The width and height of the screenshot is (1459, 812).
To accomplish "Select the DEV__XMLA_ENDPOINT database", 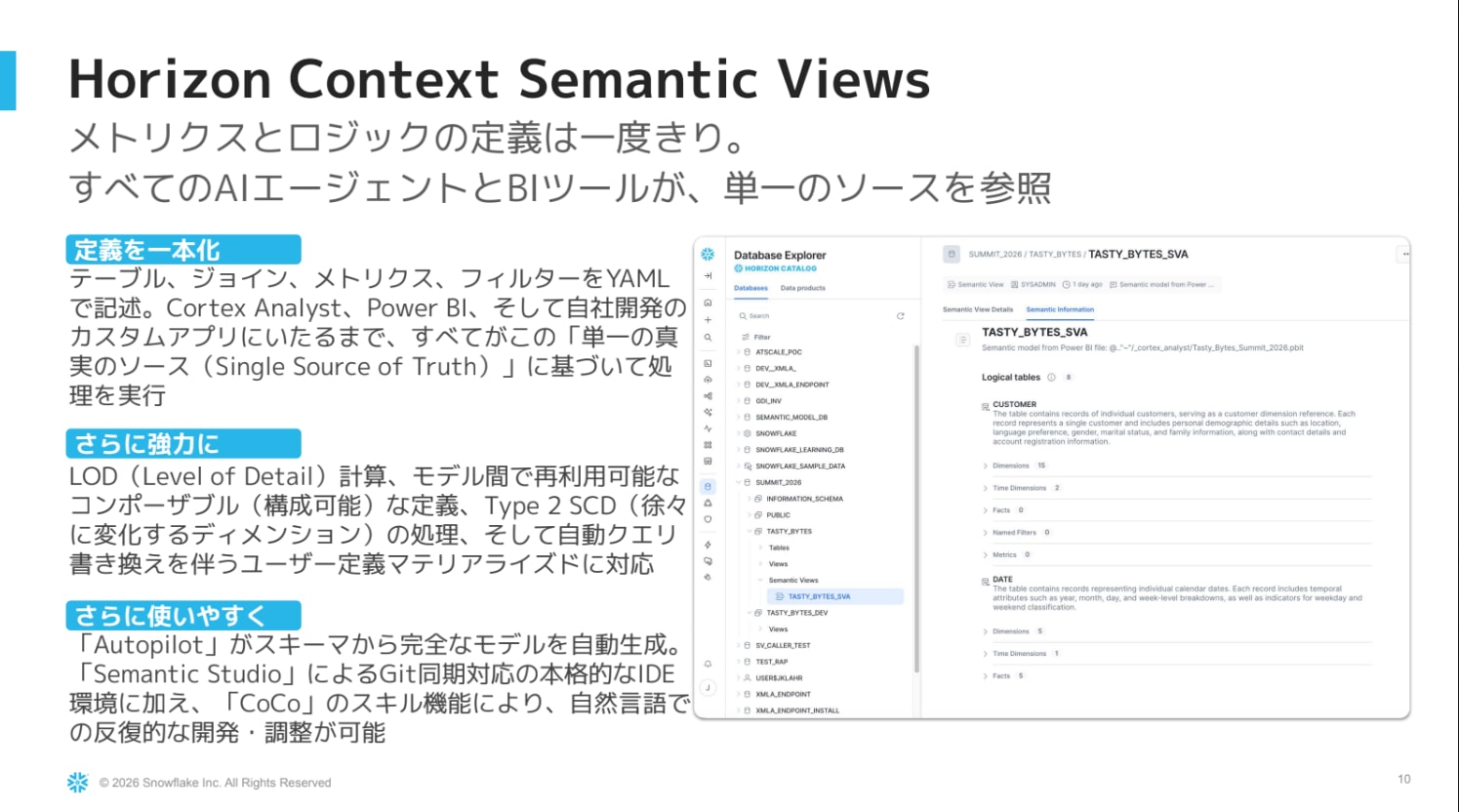I will click(791, 385).
